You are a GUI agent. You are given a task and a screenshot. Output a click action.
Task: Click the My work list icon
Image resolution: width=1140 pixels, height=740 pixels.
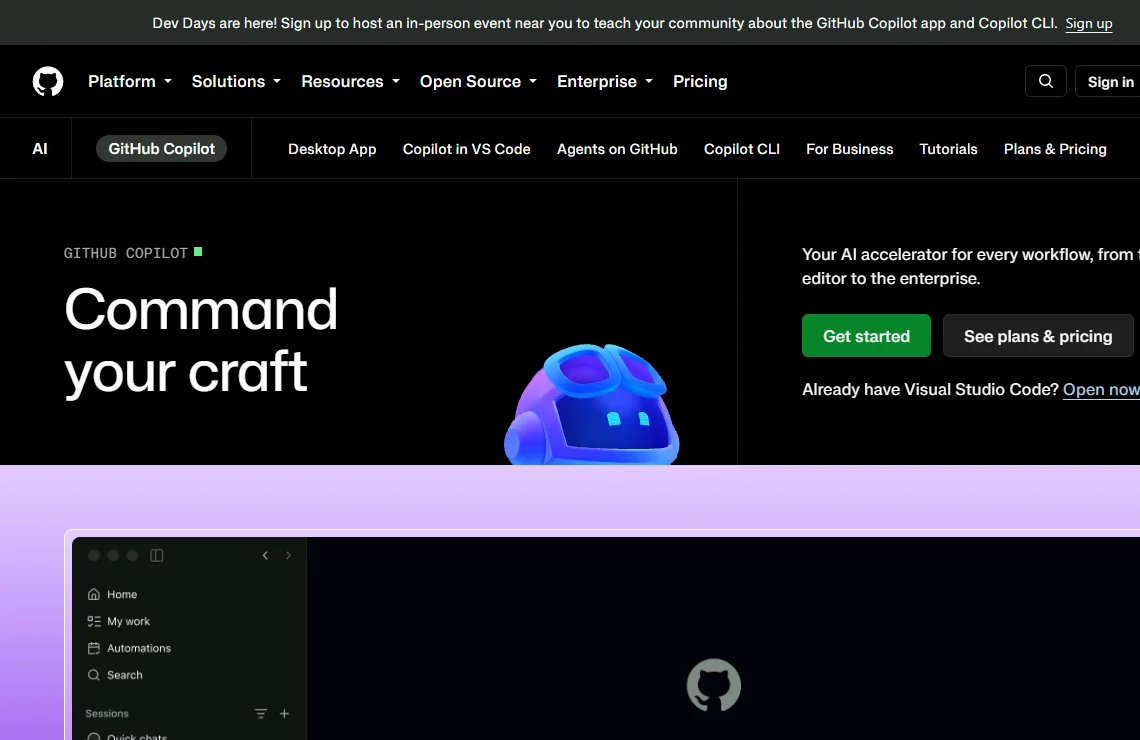(94, 622)
